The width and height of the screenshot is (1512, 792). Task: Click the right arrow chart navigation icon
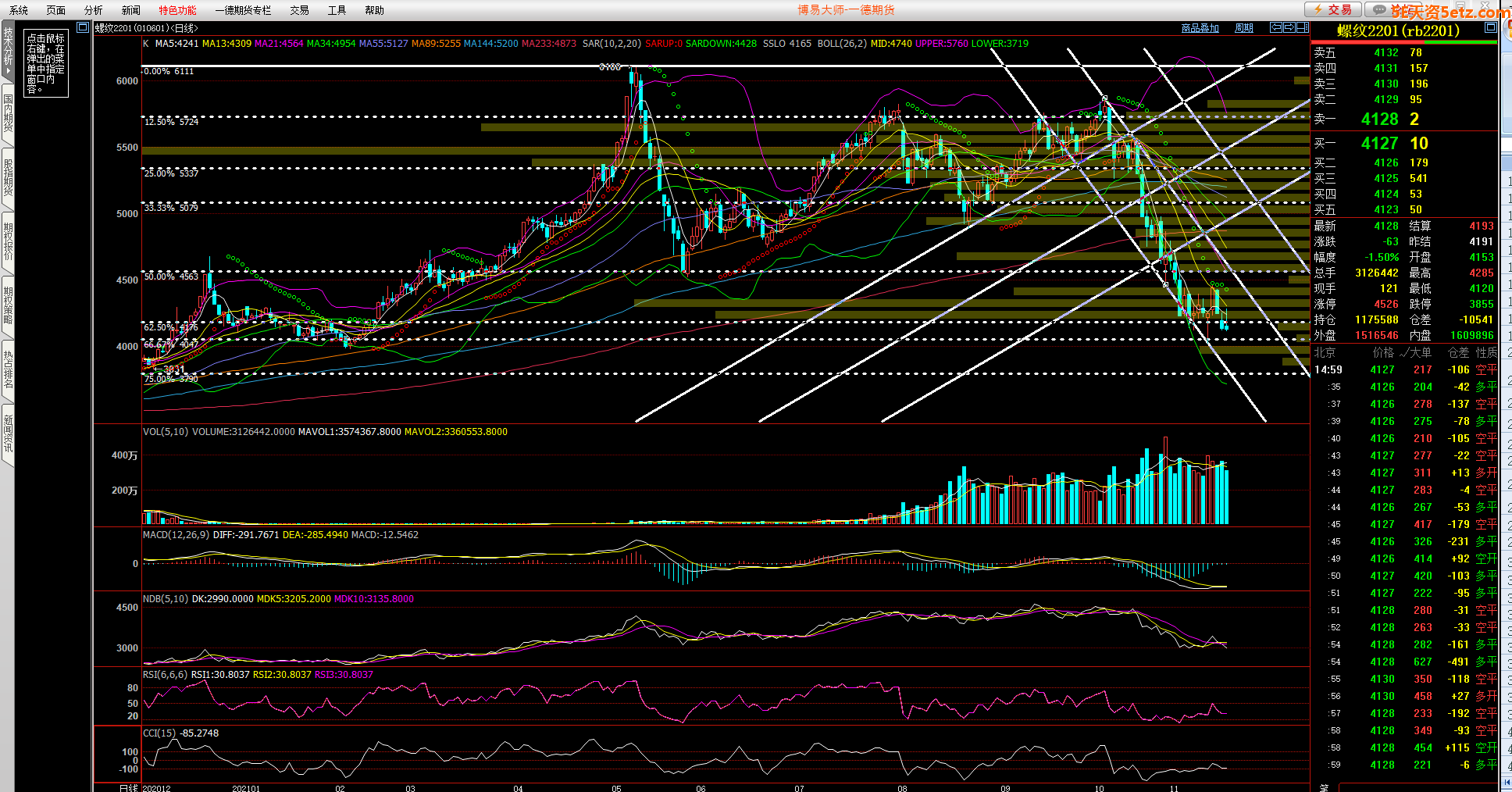pos(1289,27)
